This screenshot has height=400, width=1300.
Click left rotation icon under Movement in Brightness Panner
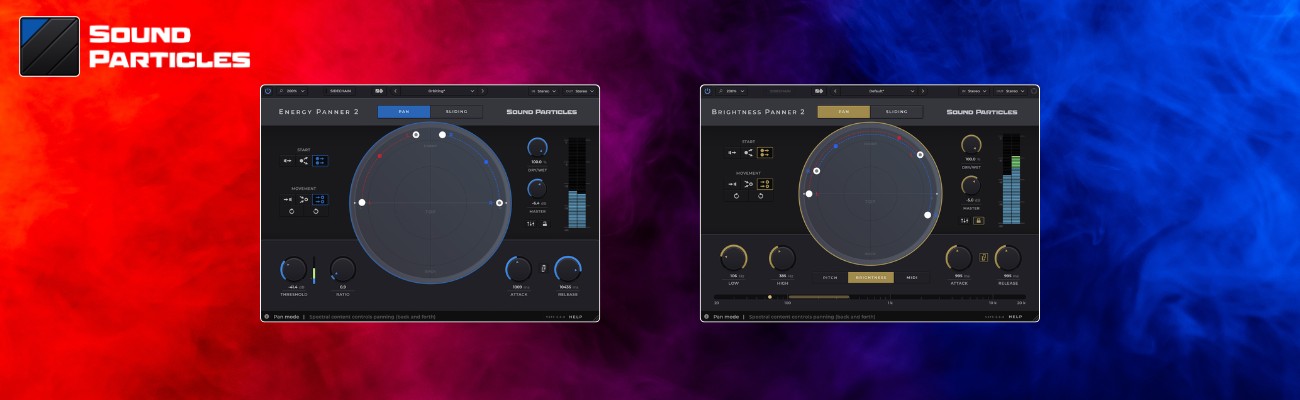coord(736,196)
